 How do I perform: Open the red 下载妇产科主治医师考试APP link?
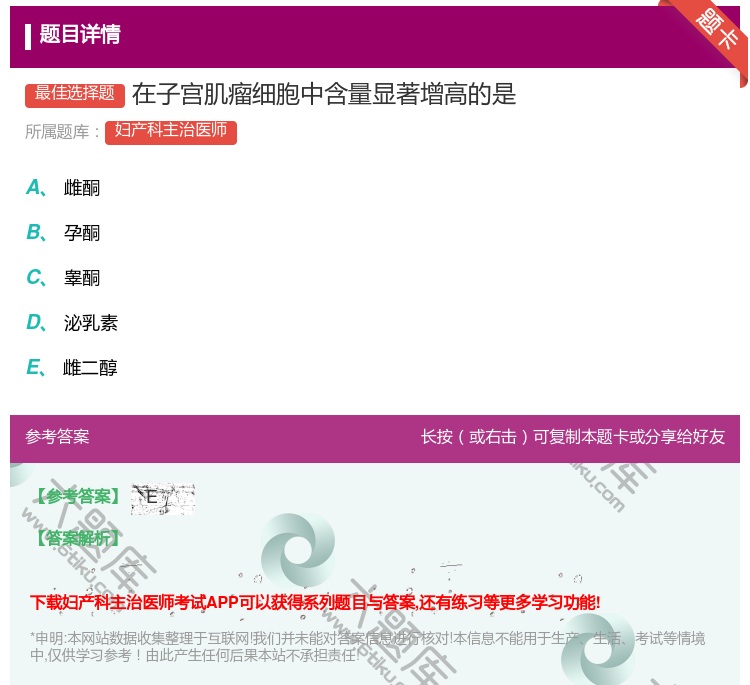315,602
